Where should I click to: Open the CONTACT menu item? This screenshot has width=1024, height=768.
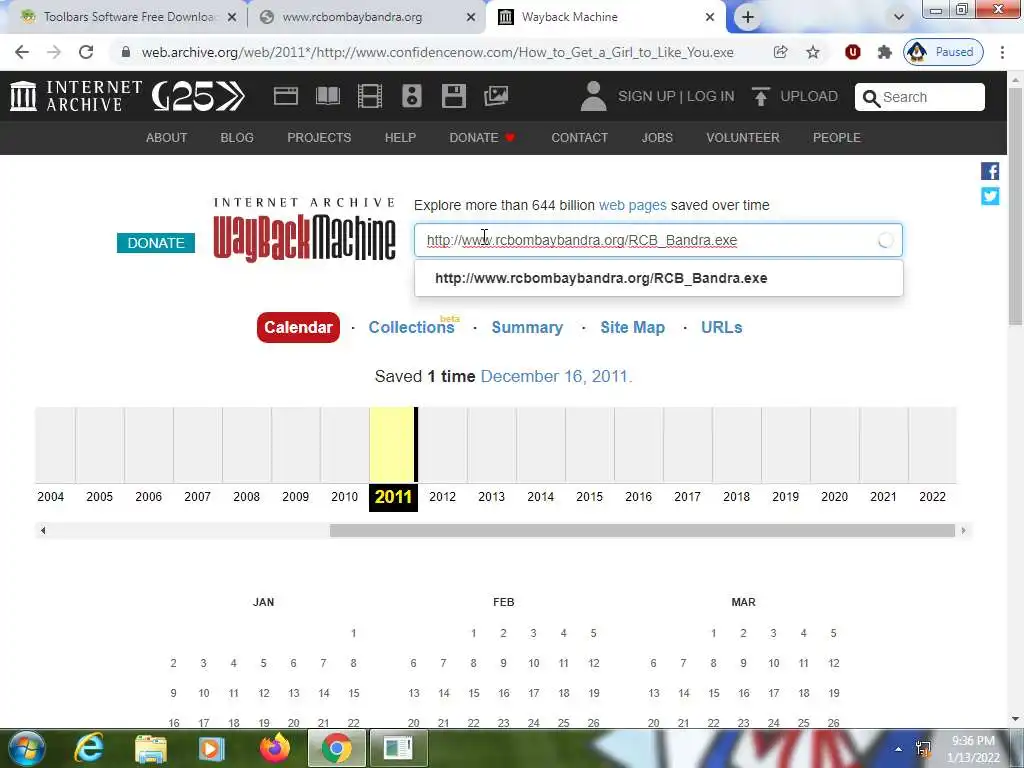pos(579,138)
